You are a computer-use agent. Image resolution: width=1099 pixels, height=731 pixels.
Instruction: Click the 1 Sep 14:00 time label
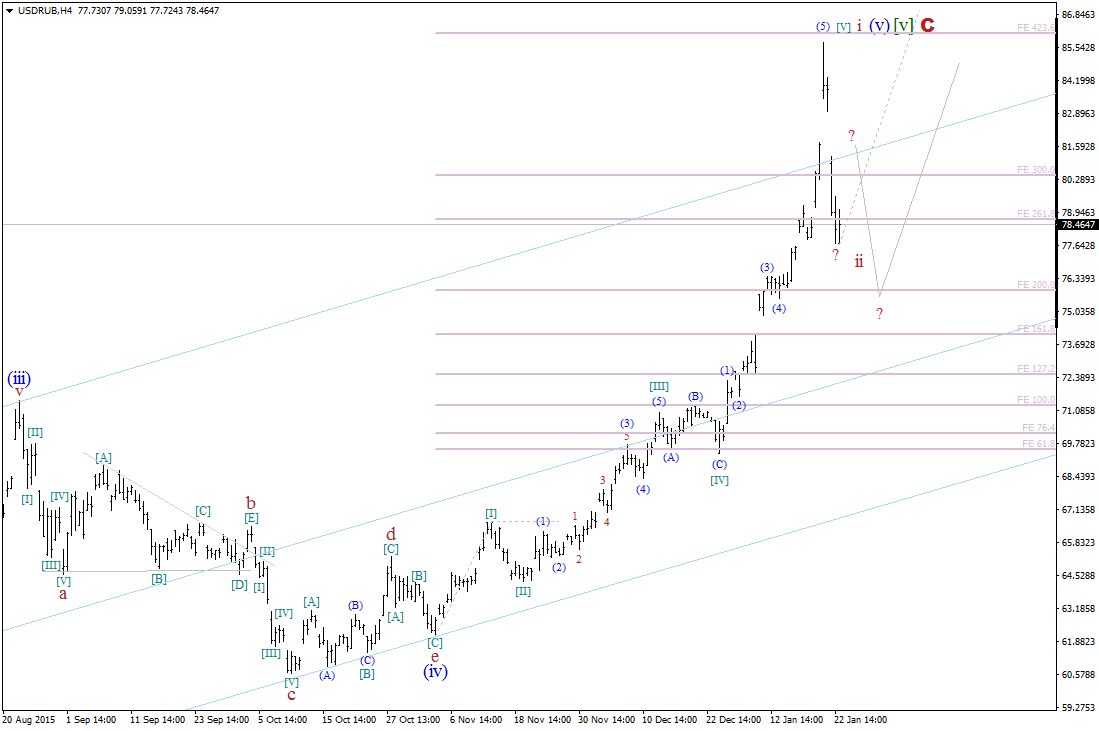click(91, 720)
